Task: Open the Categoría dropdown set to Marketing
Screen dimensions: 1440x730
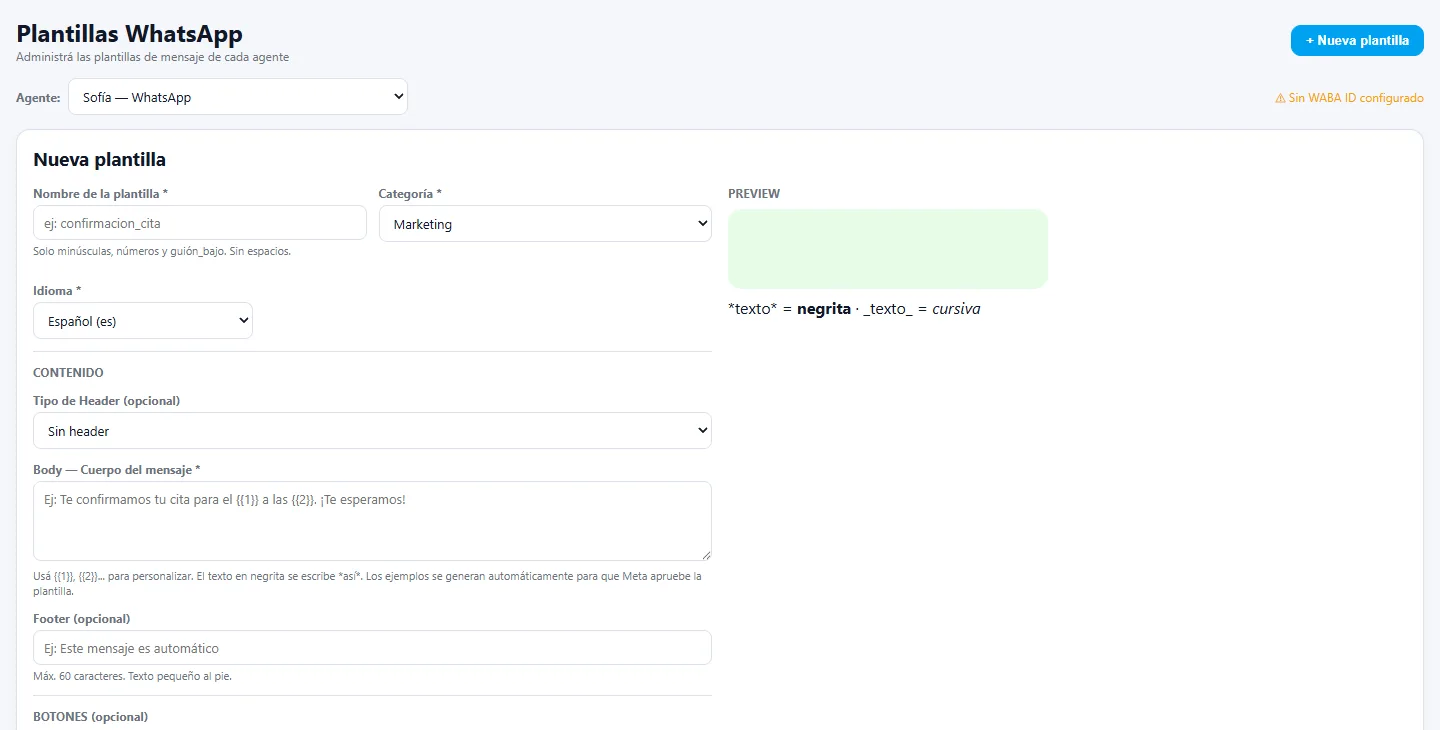Action: pos(545,224)
